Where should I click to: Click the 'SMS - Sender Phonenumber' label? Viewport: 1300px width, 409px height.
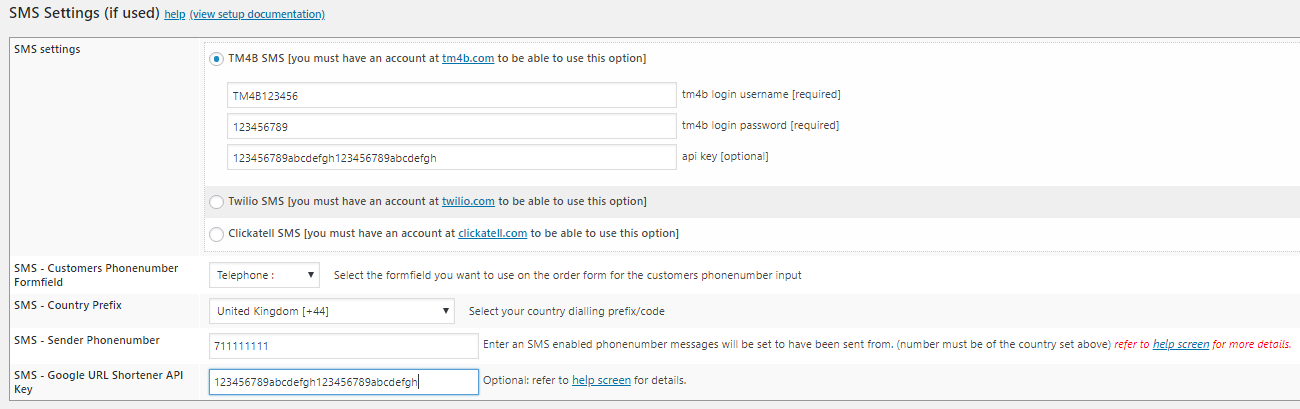pos(87,340)
